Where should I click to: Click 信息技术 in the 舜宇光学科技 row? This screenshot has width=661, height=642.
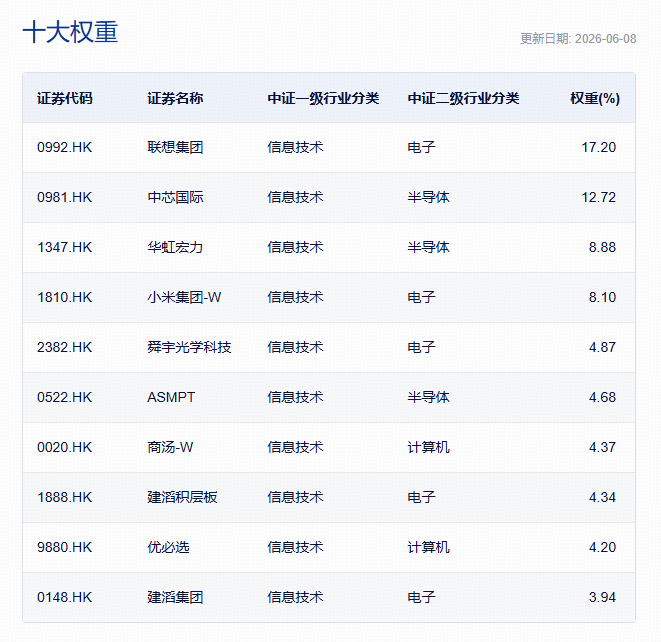(x=295, y=347)
